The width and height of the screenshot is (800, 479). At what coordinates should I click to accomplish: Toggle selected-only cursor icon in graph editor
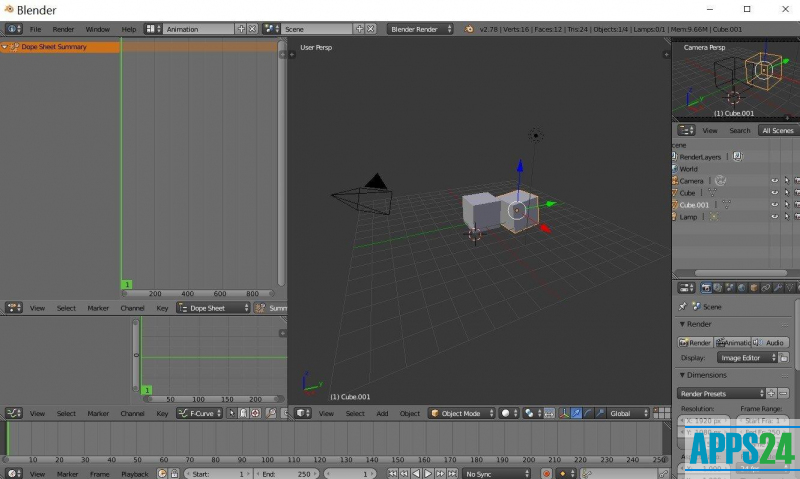[232, 413]
